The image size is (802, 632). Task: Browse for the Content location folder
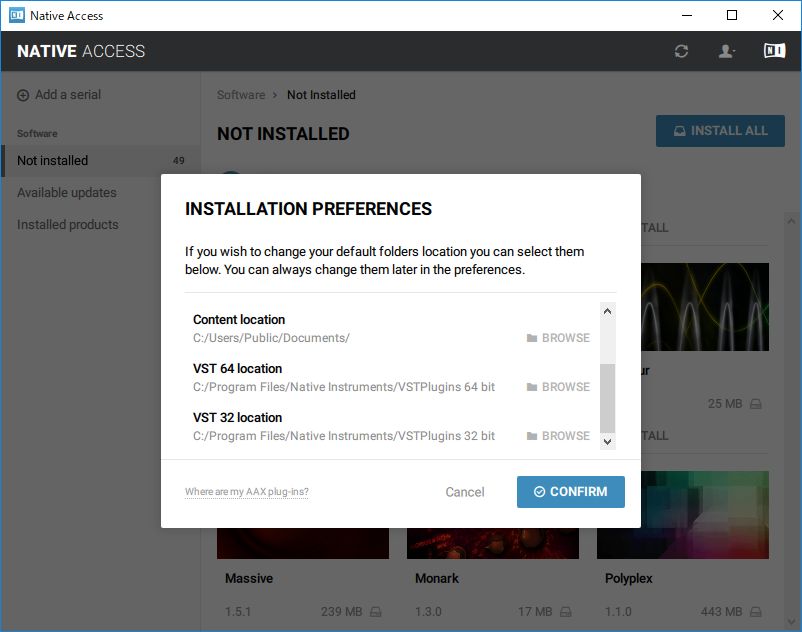pos(559,338)
